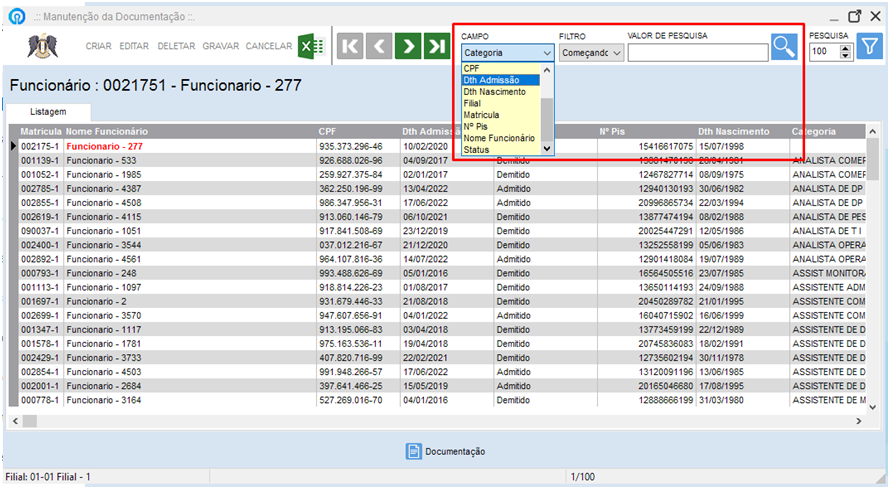Select the Funcionario - 533 row
Image resolution: width=890 pixels, height=489 pixels.
[x=442, y=161]
